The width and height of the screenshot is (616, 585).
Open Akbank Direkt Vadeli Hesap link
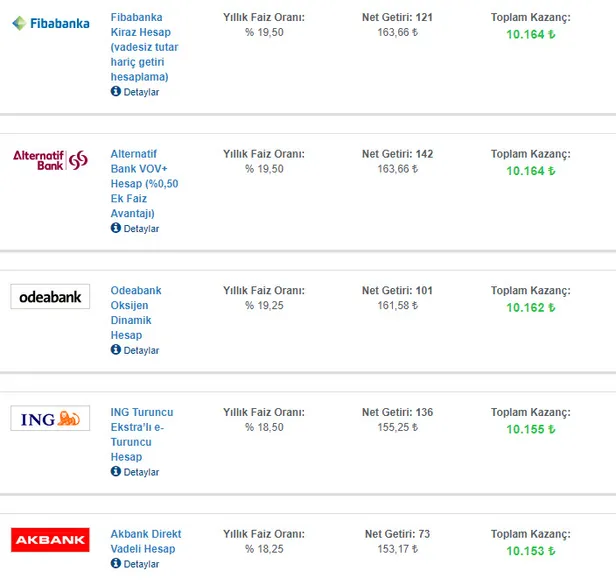(146, 541)
